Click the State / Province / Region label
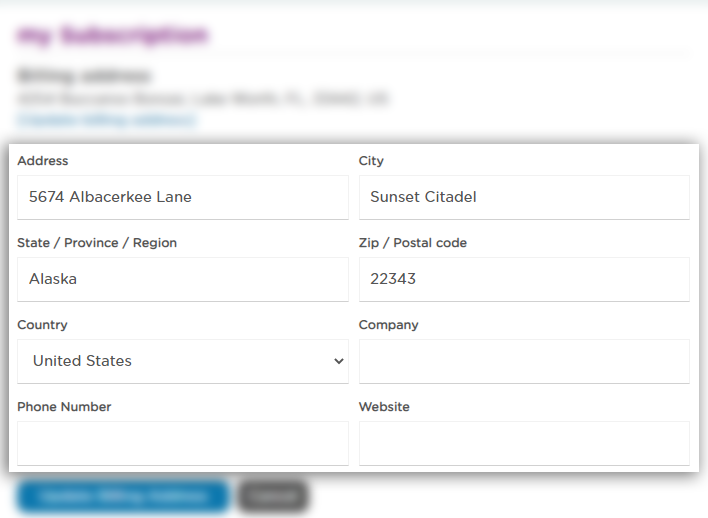This screenshot has width=708, height=518. (x=97, y=243)
